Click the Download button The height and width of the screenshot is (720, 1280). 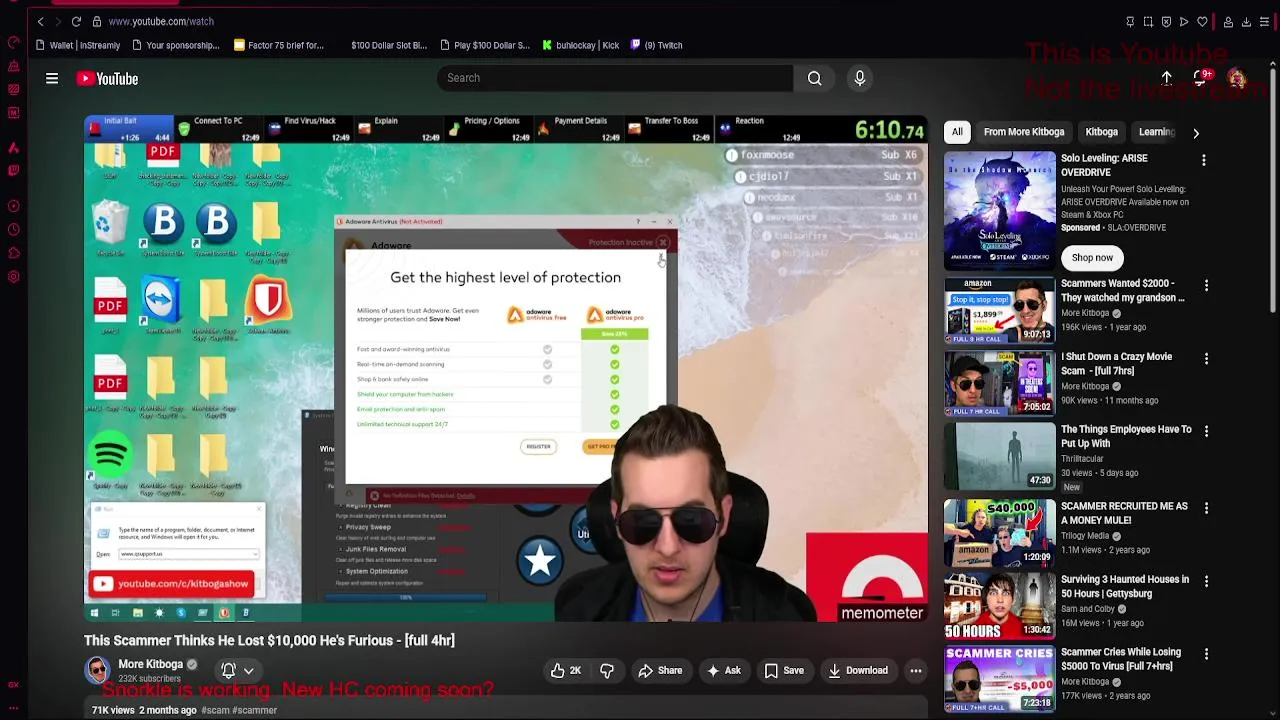coord(858,671)
